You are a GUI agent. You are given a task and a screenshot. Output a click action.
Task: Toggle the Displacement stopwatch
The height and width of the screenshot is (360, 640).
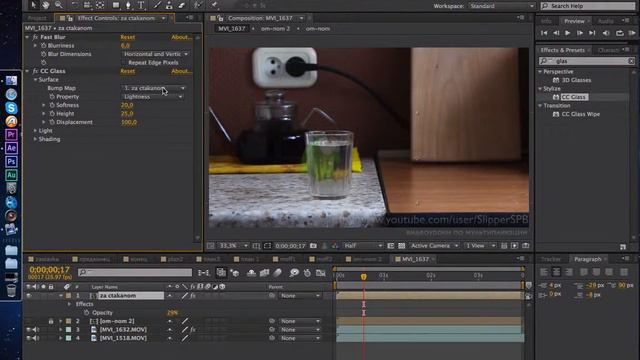click(52, 122)
